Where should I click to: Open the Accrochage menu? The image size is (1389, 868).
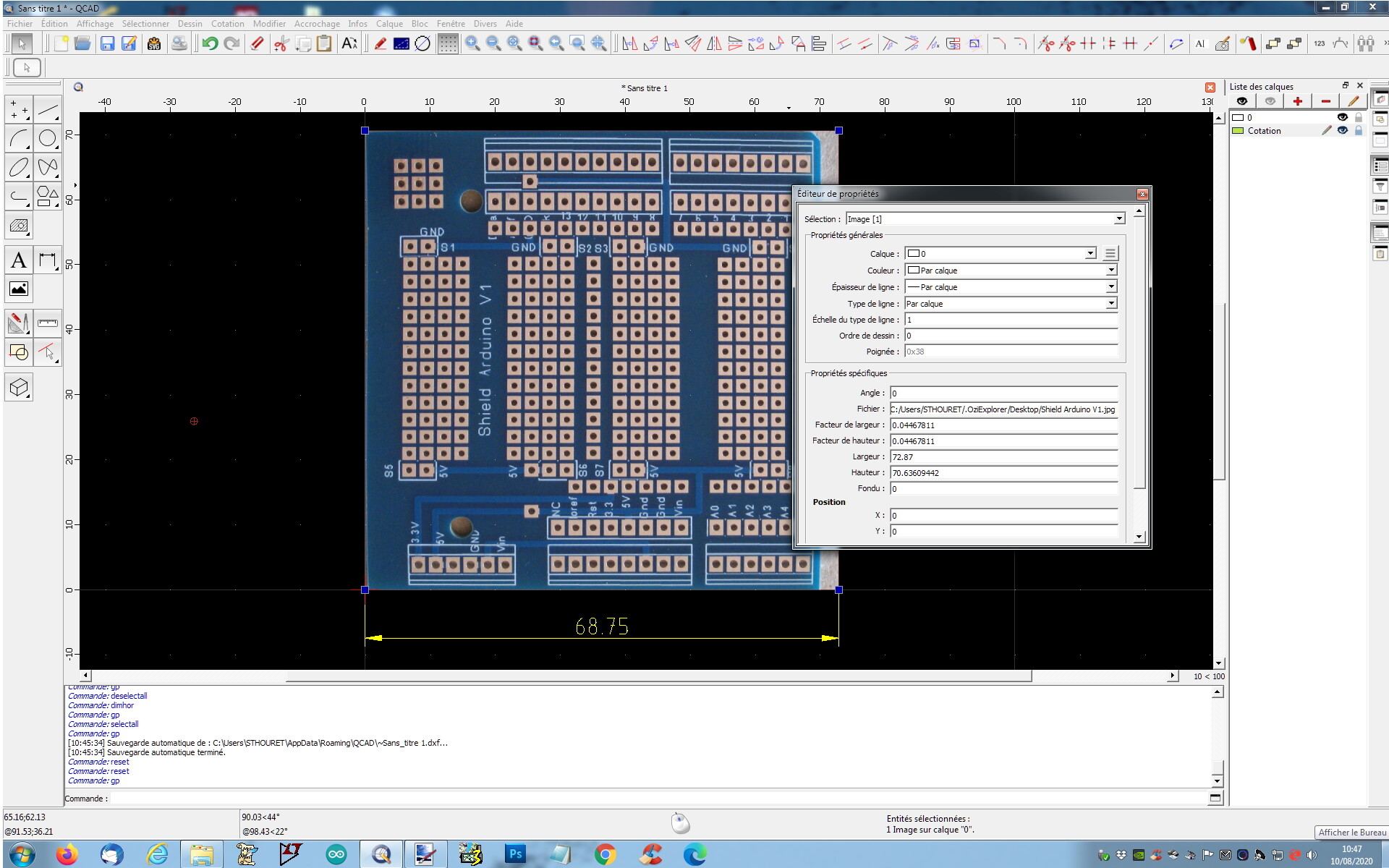coord(317,23)
